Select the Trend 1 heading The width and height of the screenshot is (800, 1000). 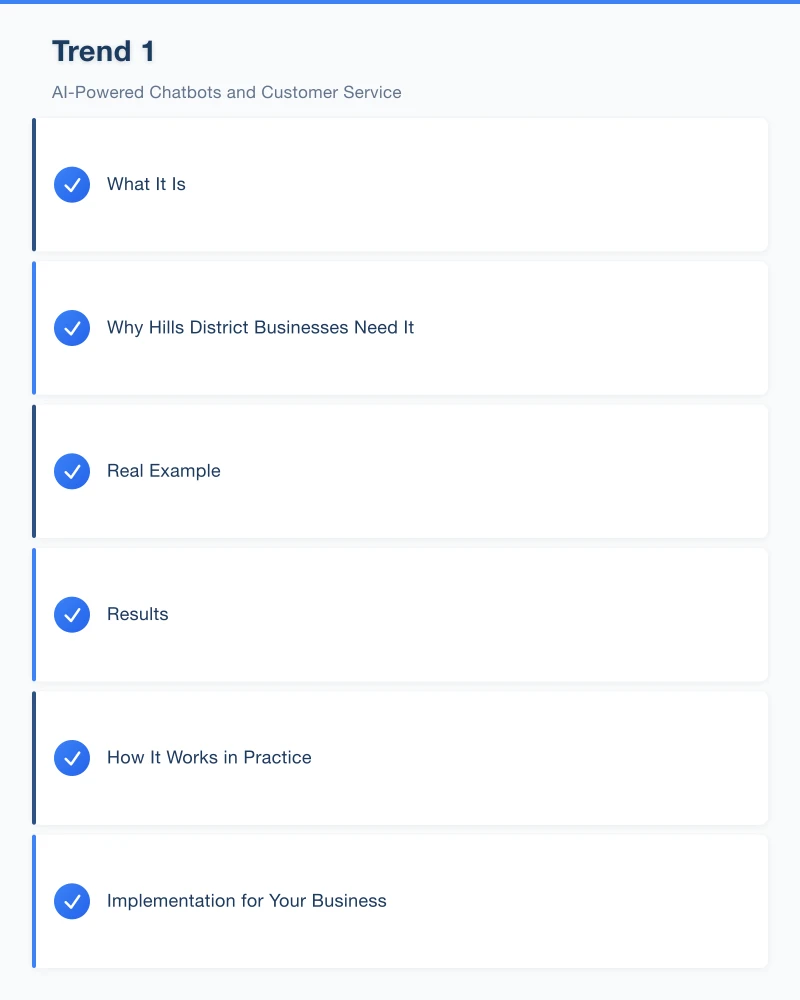(103, 51)
